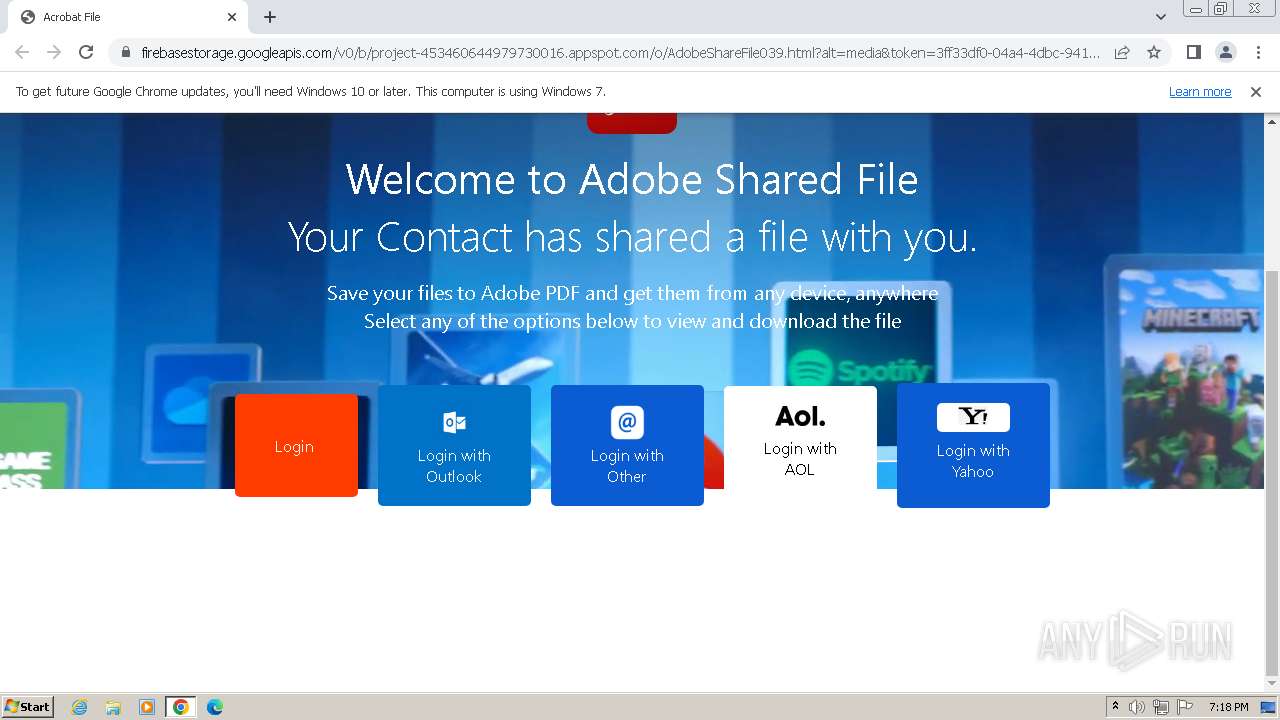Dismiss the Chrome update notification bar

tap(1256, 92)
